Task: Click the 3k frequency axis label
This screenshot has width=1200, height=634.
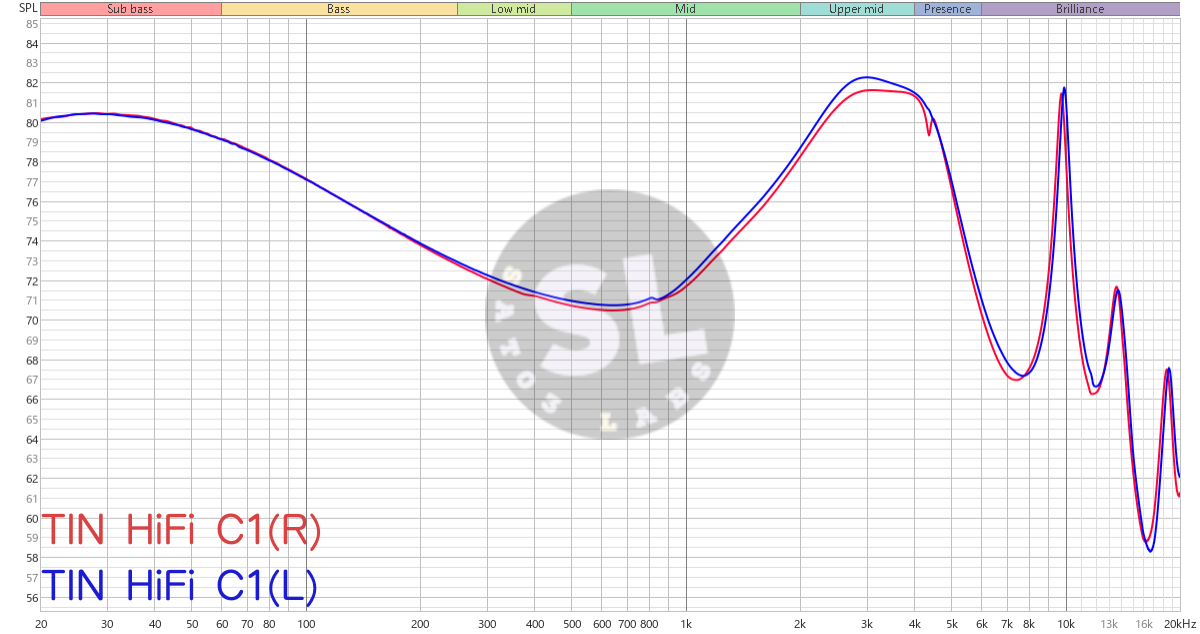Action: click(867, 624)
